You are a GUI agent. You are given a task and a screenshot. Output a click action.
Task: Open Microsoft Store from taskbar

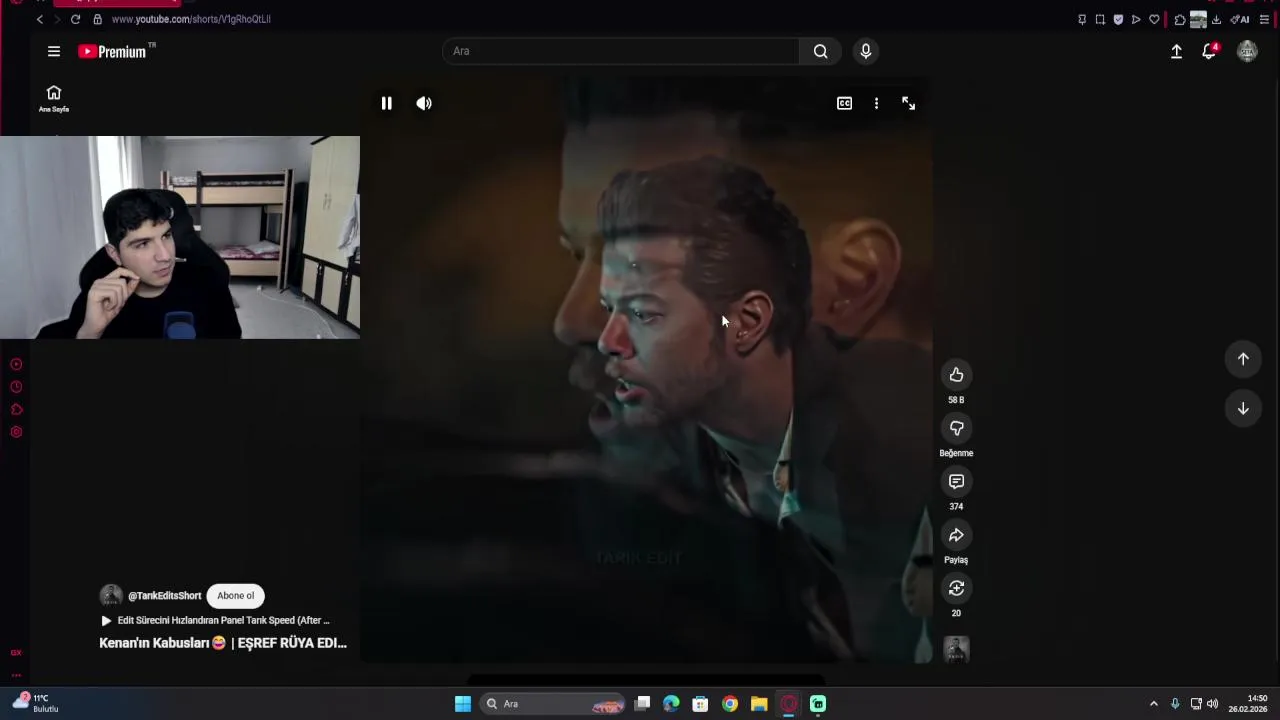pyautogui.click(x=700, y=704)
